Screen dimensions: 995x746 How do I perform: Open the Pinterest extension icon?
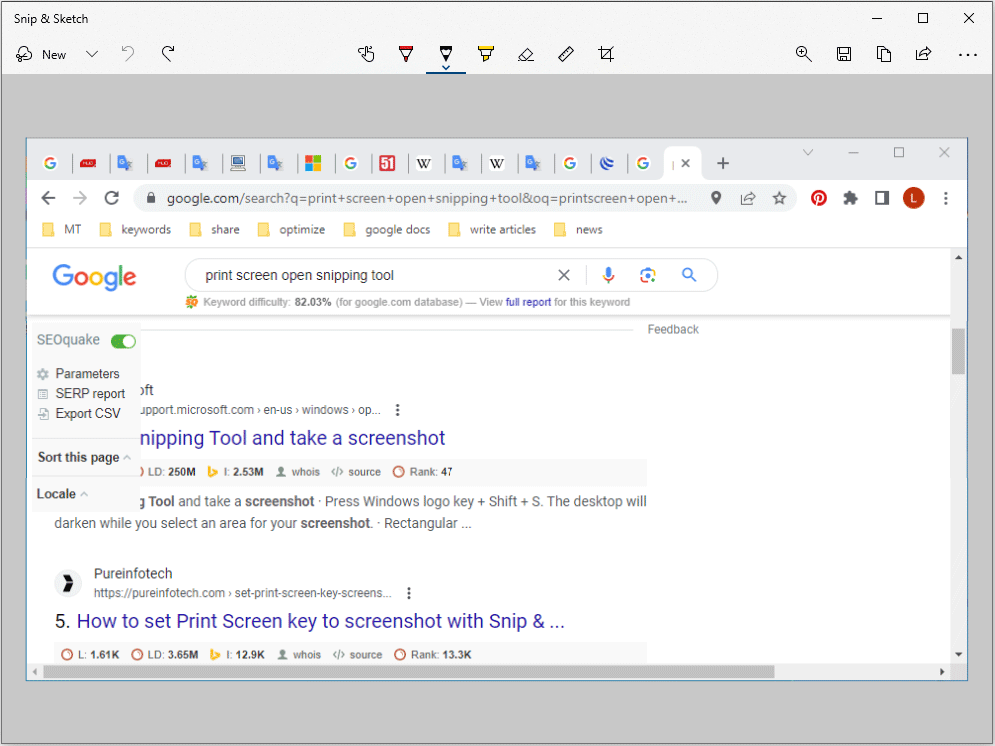(x=819, y=199)
